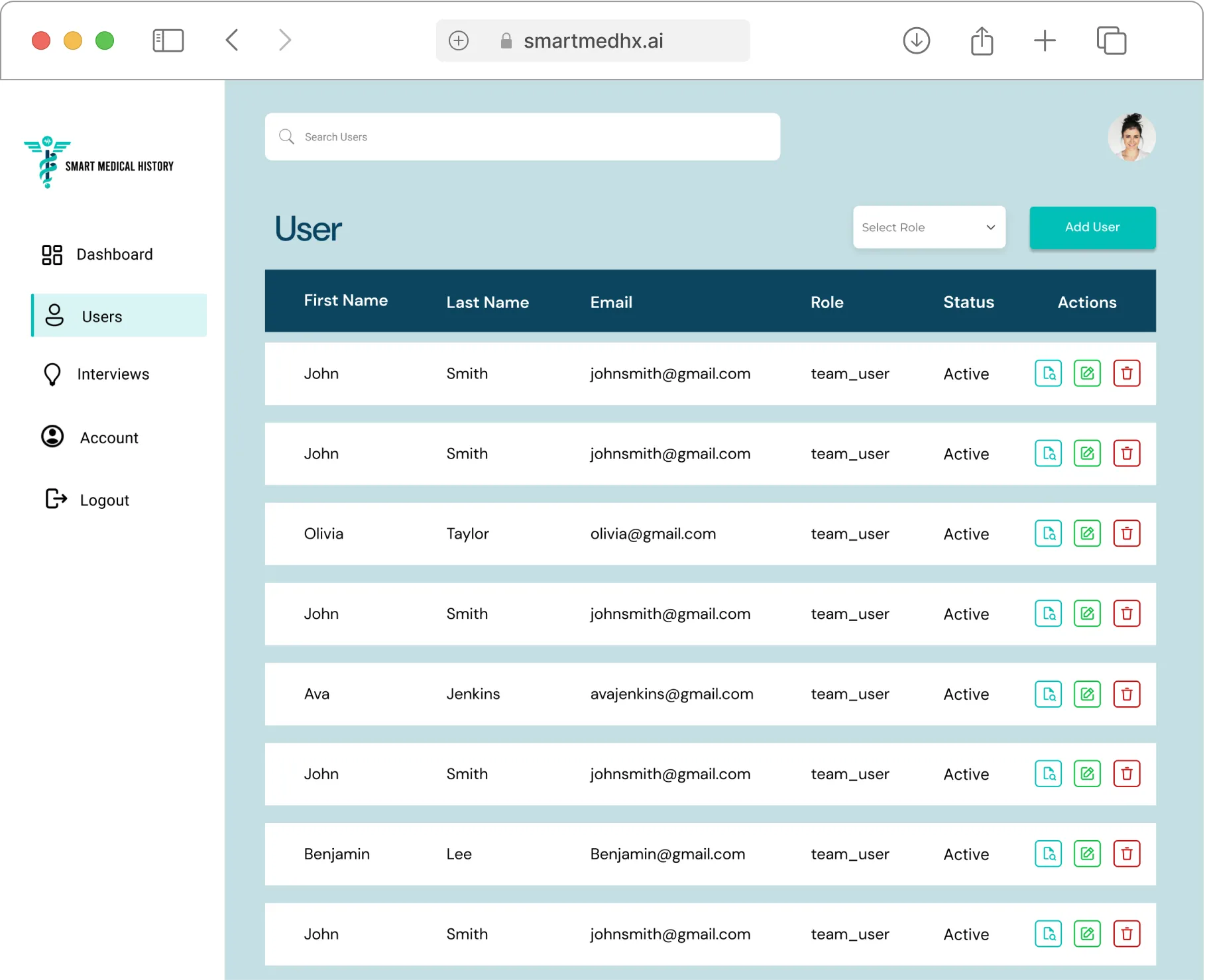Click the first name Olivia
Image resolution: width=1205 pixels, height=980 pixels.
coord(323,533)
